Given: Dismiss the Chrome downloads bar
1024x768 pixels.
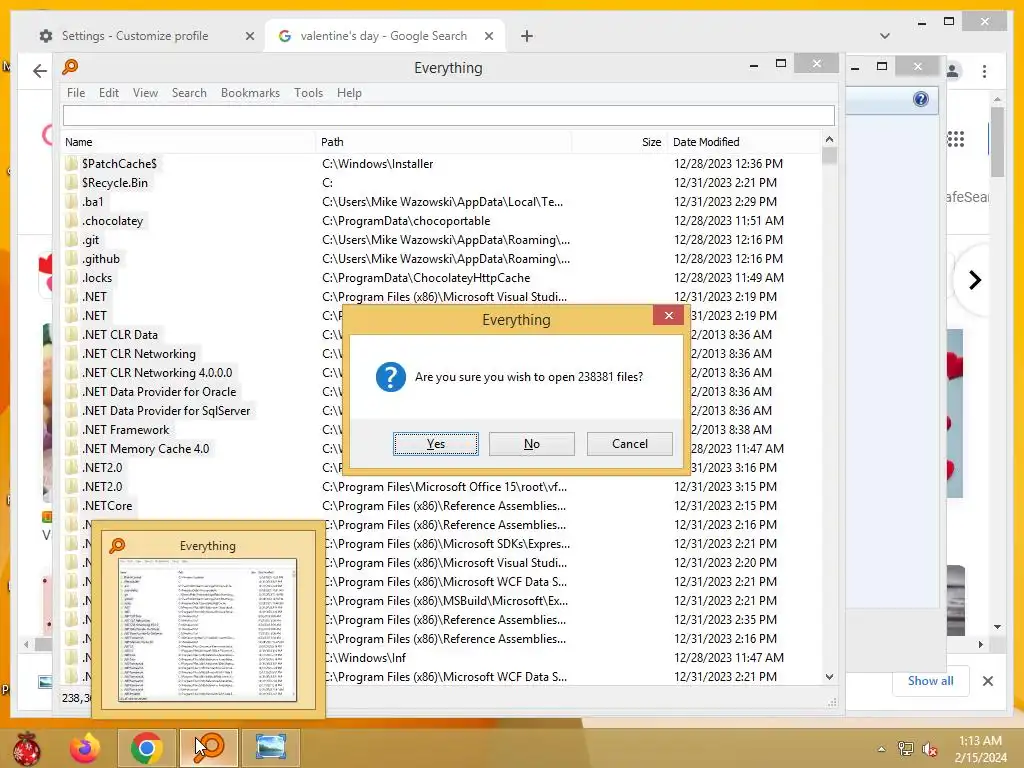Looking at the screenshot, I should (x=987, y=681).
